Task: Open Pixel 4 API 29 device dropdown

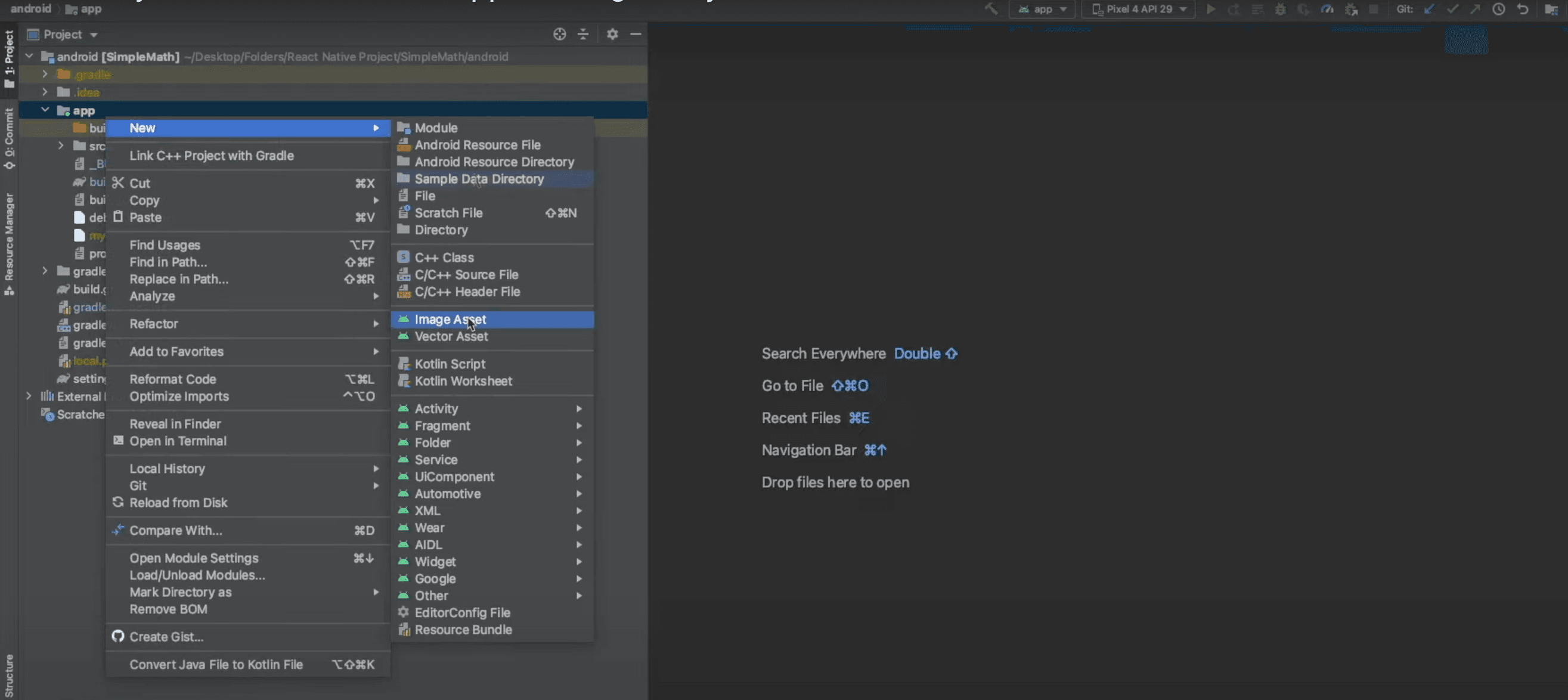Action: 1138,9
